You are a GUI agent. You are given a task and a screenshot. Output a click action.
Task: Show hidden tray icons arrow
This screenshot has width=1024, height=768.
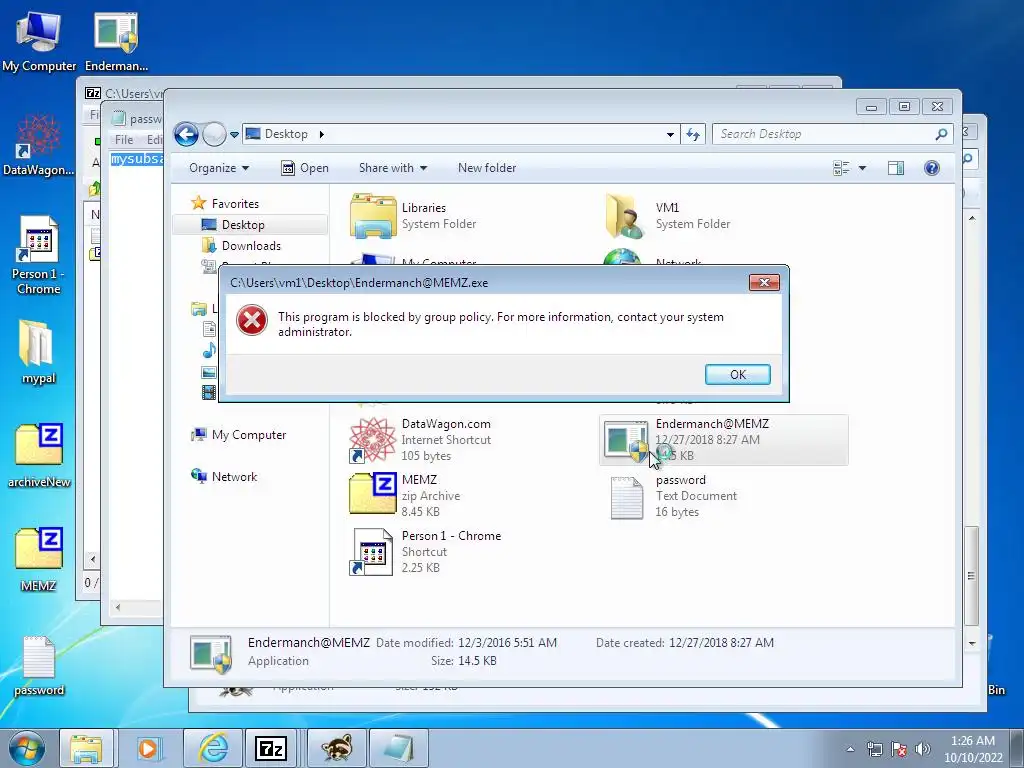(850, 749)
